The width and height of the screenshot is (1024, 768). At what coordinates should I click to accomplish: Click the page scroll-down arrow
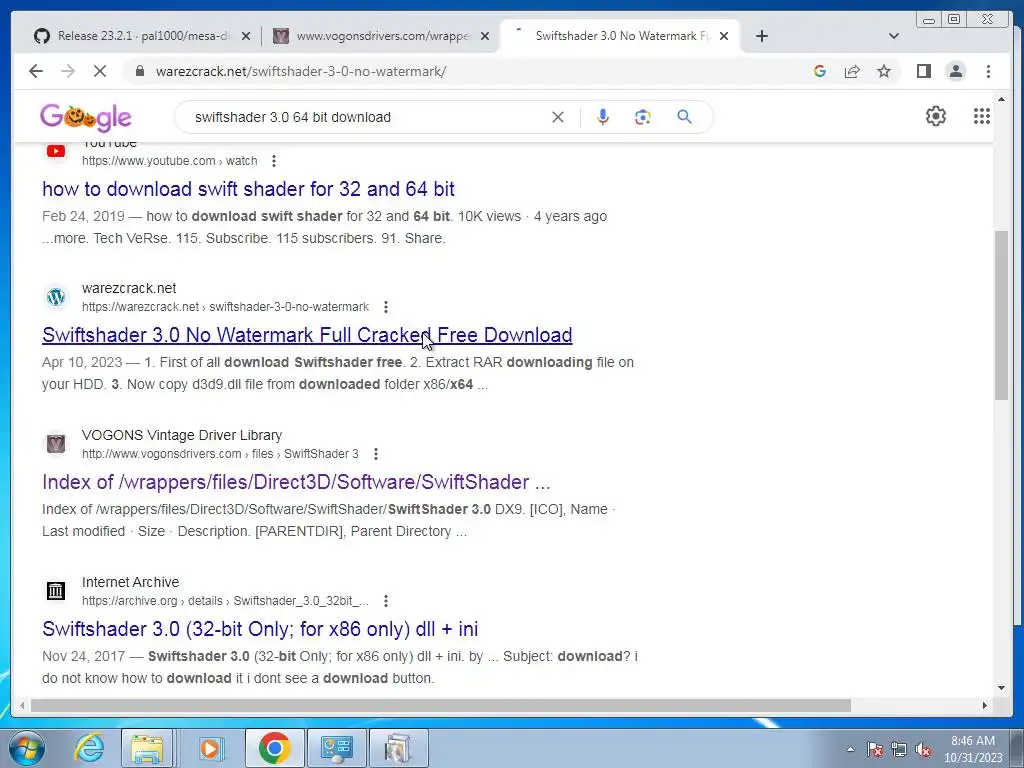(x=1001, y=688)
